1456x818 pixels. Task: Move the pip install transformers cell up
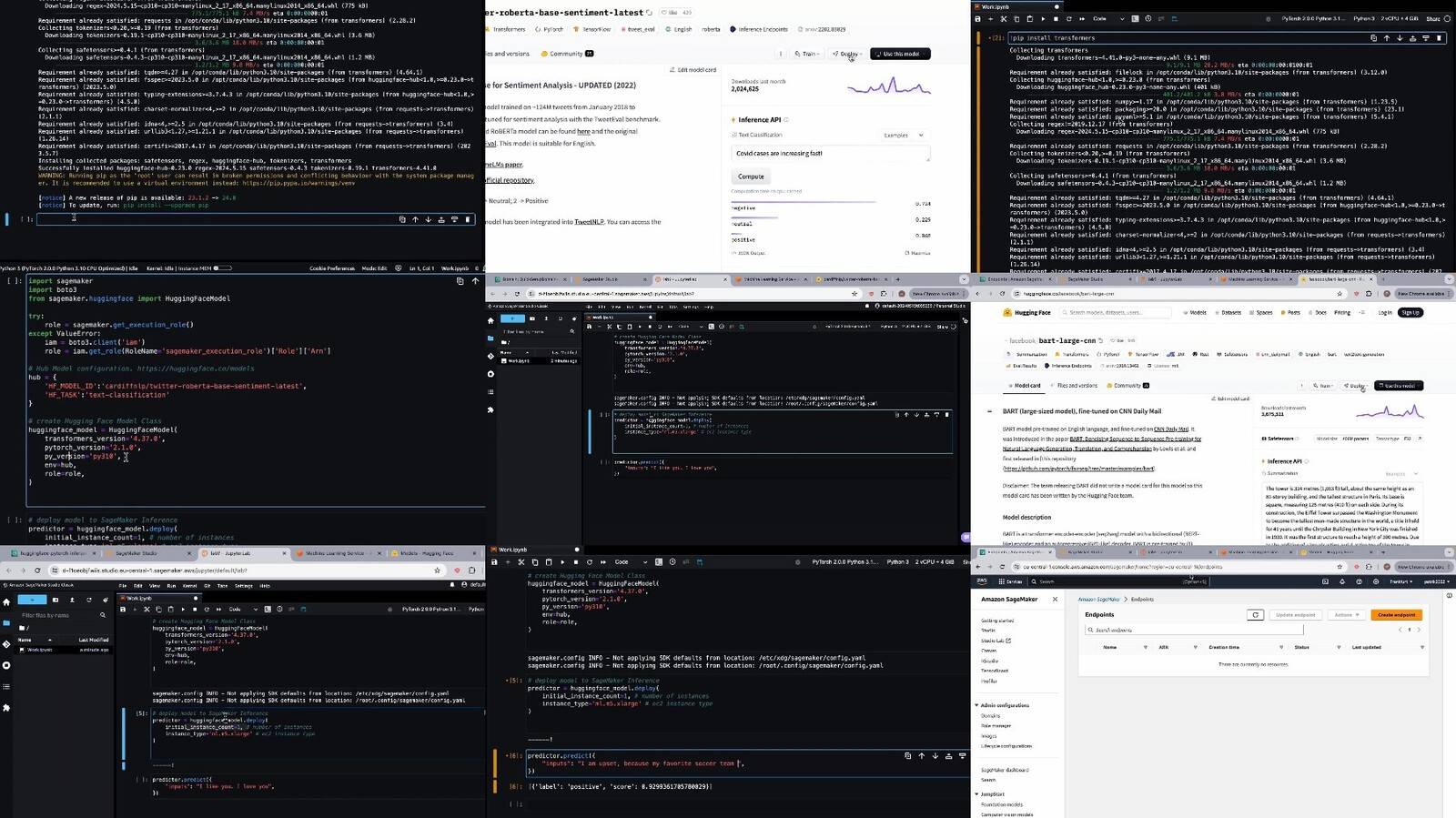point(1387,38)
